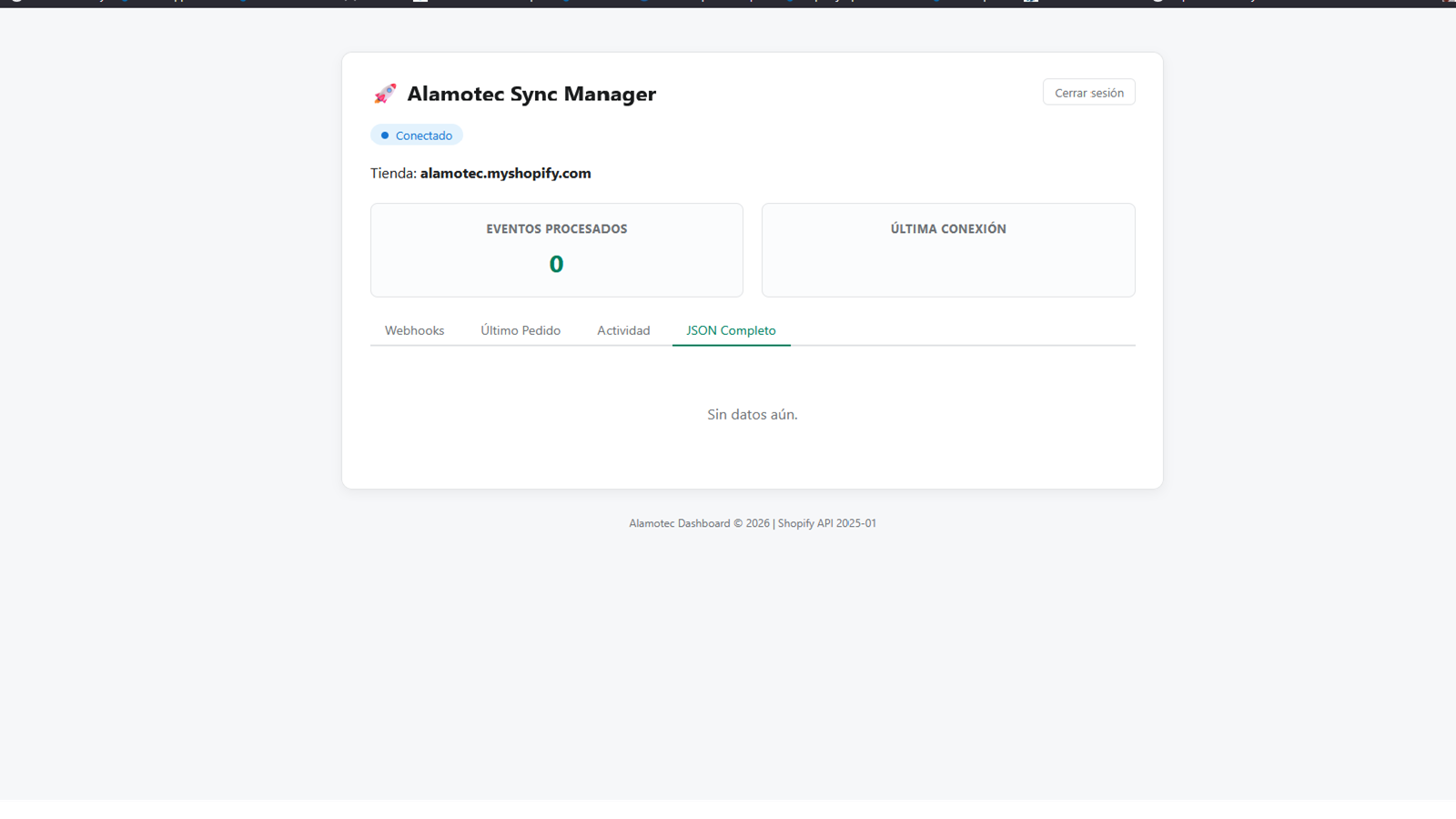Click the Conectado status badge

tap(417, 136)
